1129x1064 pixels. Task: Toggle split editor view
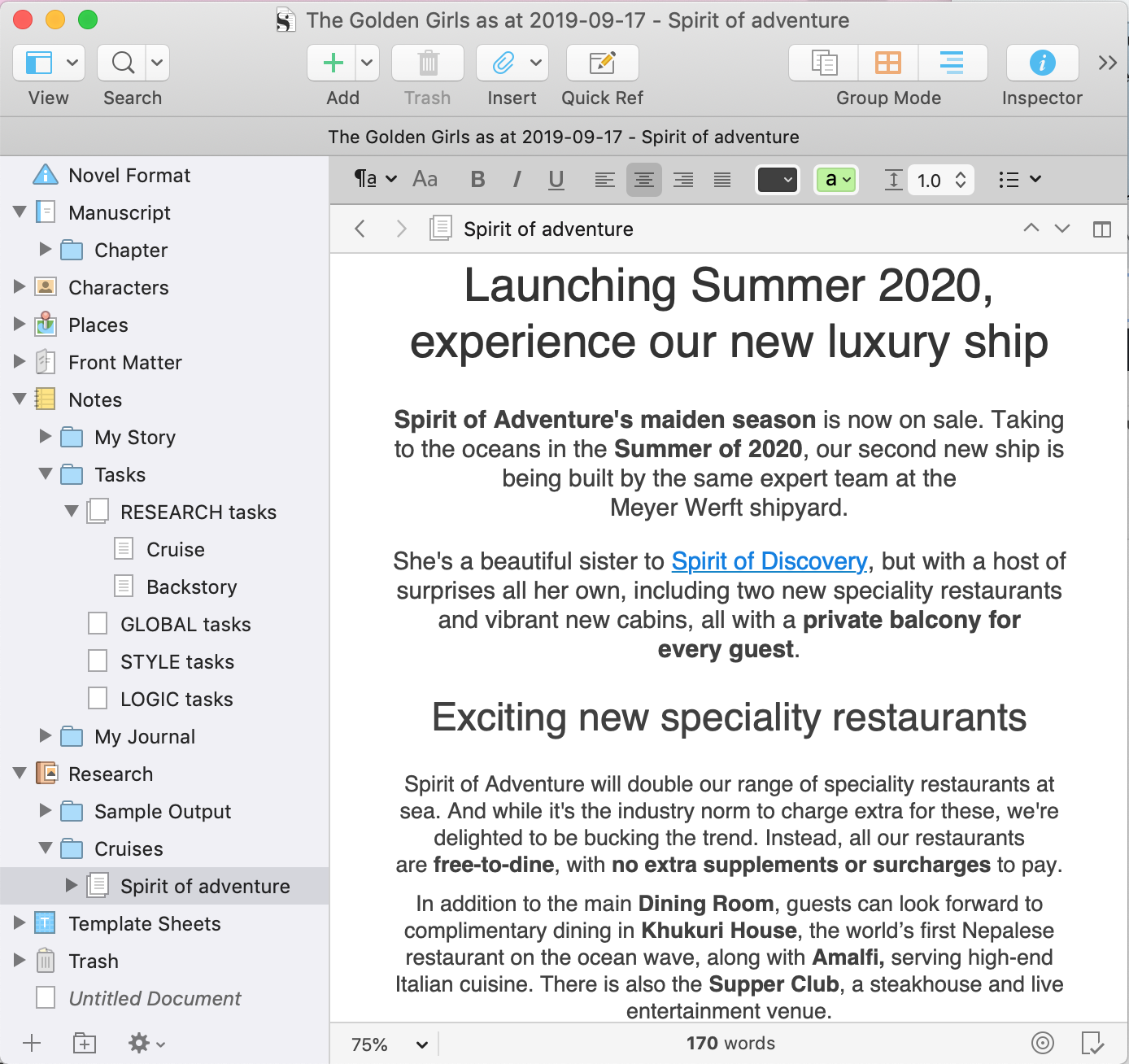click(x=1102, y=229)
